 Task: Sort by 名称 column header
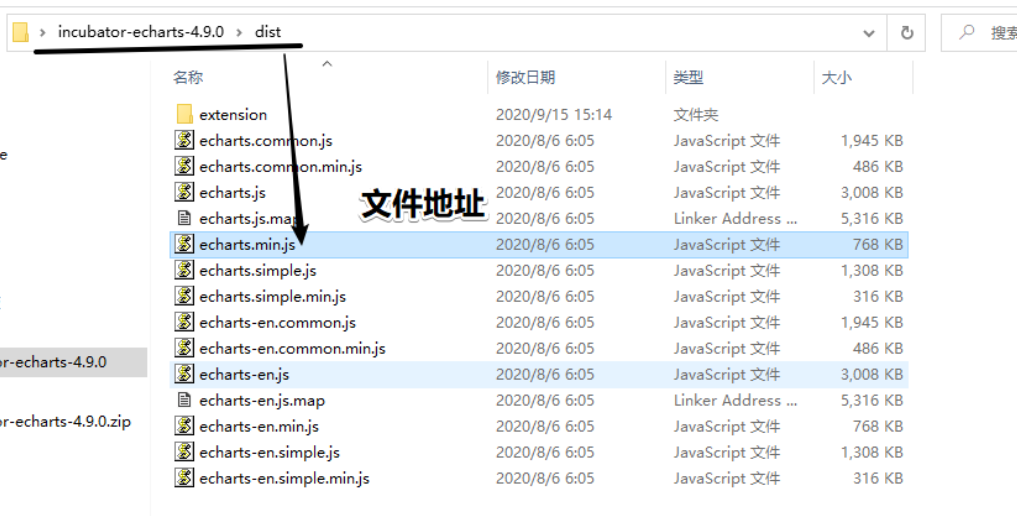(x=188, y=77)
